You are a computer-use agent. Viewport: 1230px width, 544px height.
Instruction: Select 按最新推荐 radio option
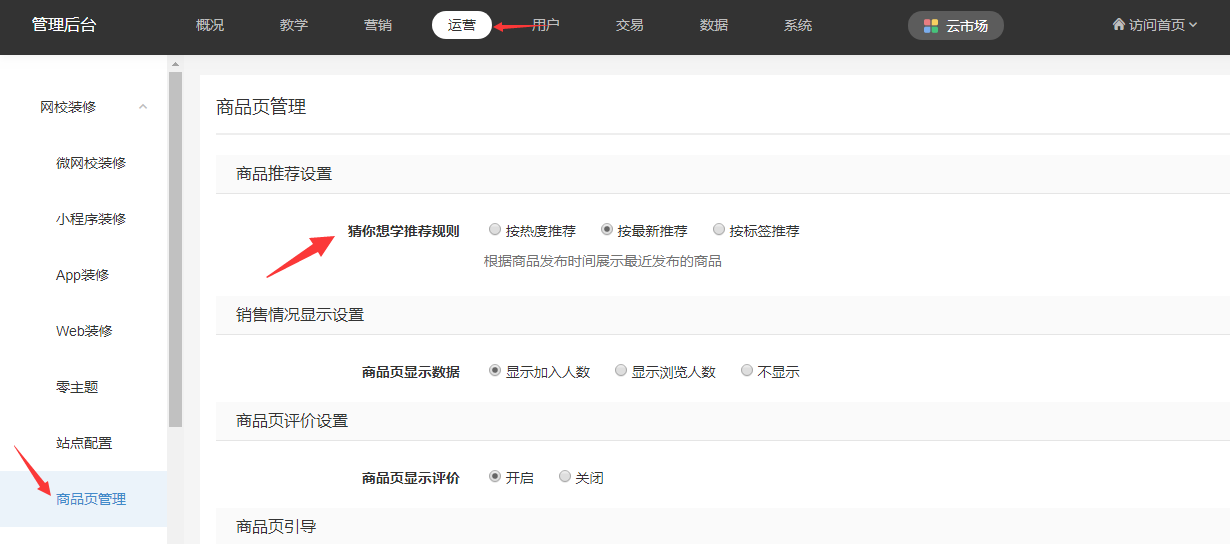(x=607, y=230)
